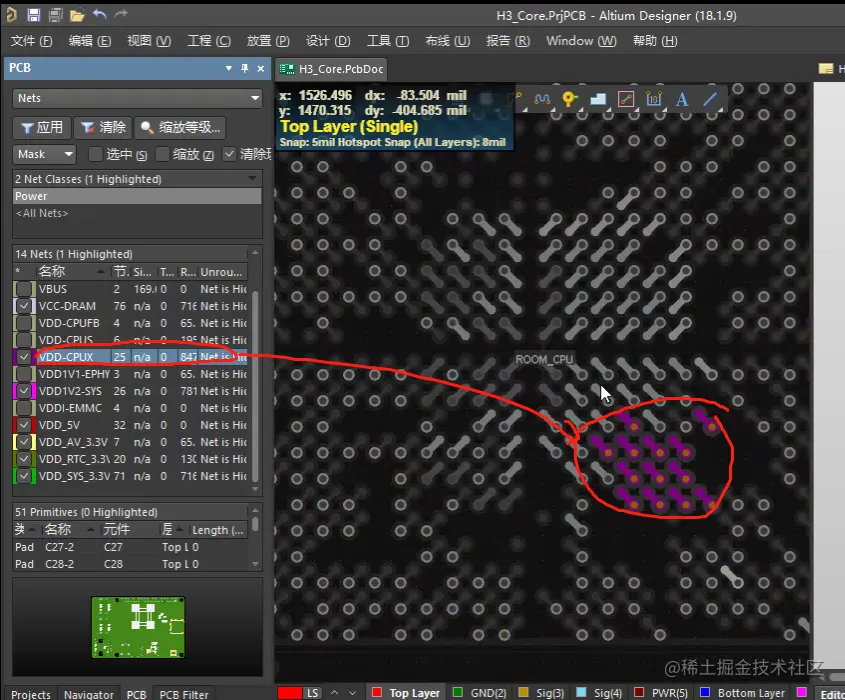Image resolution: width=845 pixels, height=700 pixels.
Task: Open the 文件 (F) menu
Action: point(31,41)
